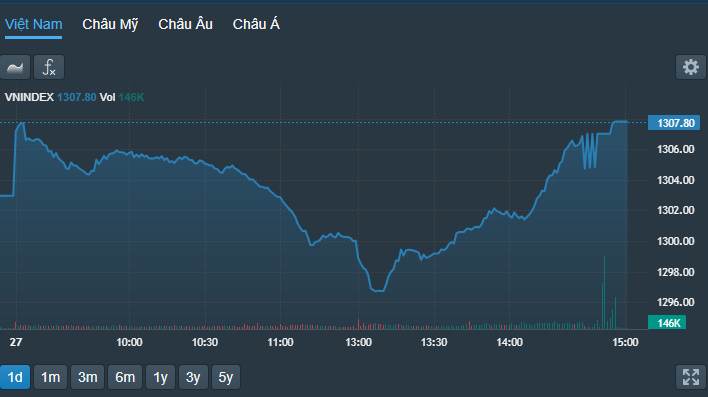
Task: Select the 3m time range
Action: pos(88,377)
